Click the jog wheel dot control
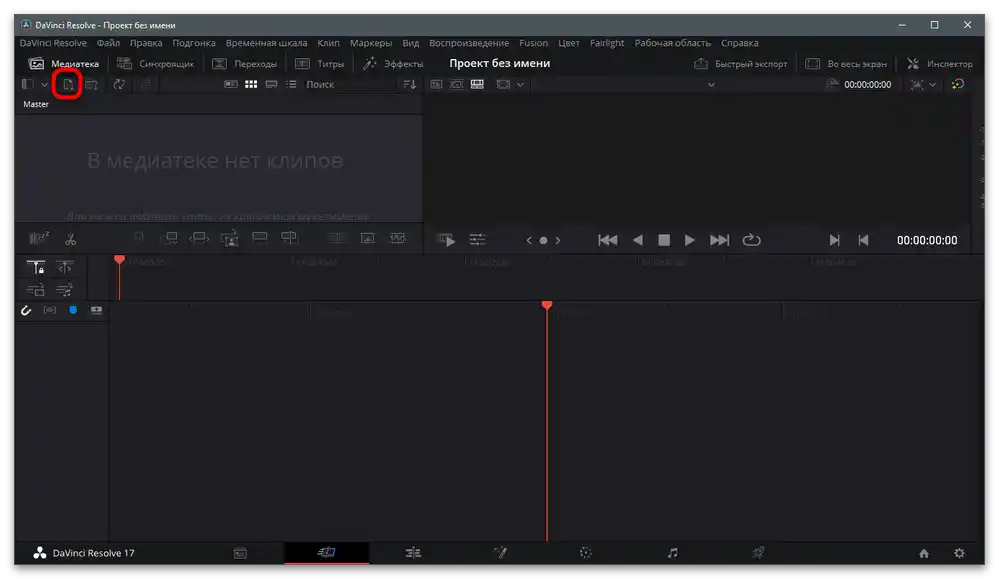999x579 pixels. coord(543,240)
